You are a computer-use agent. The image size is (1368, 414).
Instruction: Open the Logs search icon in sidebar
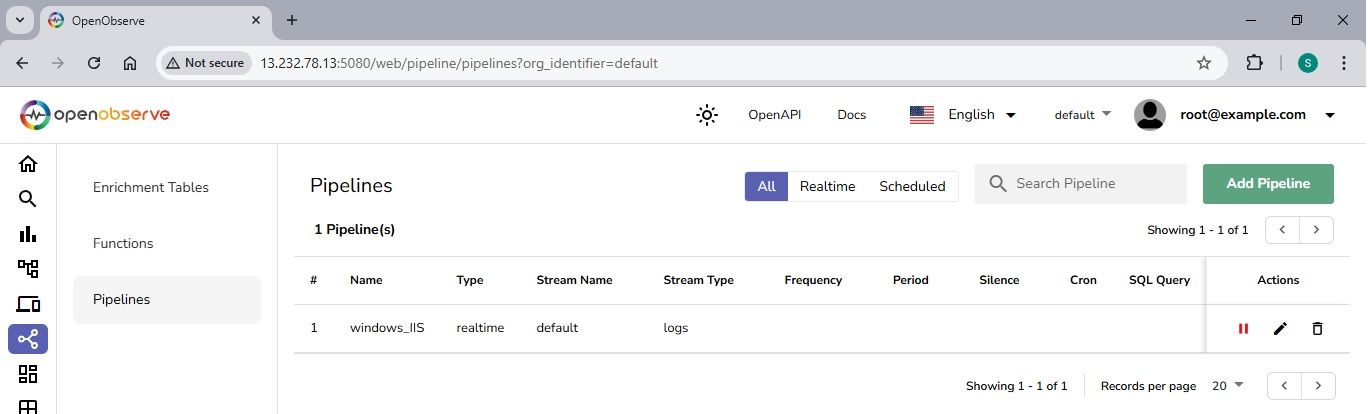[x=28, y=199]
